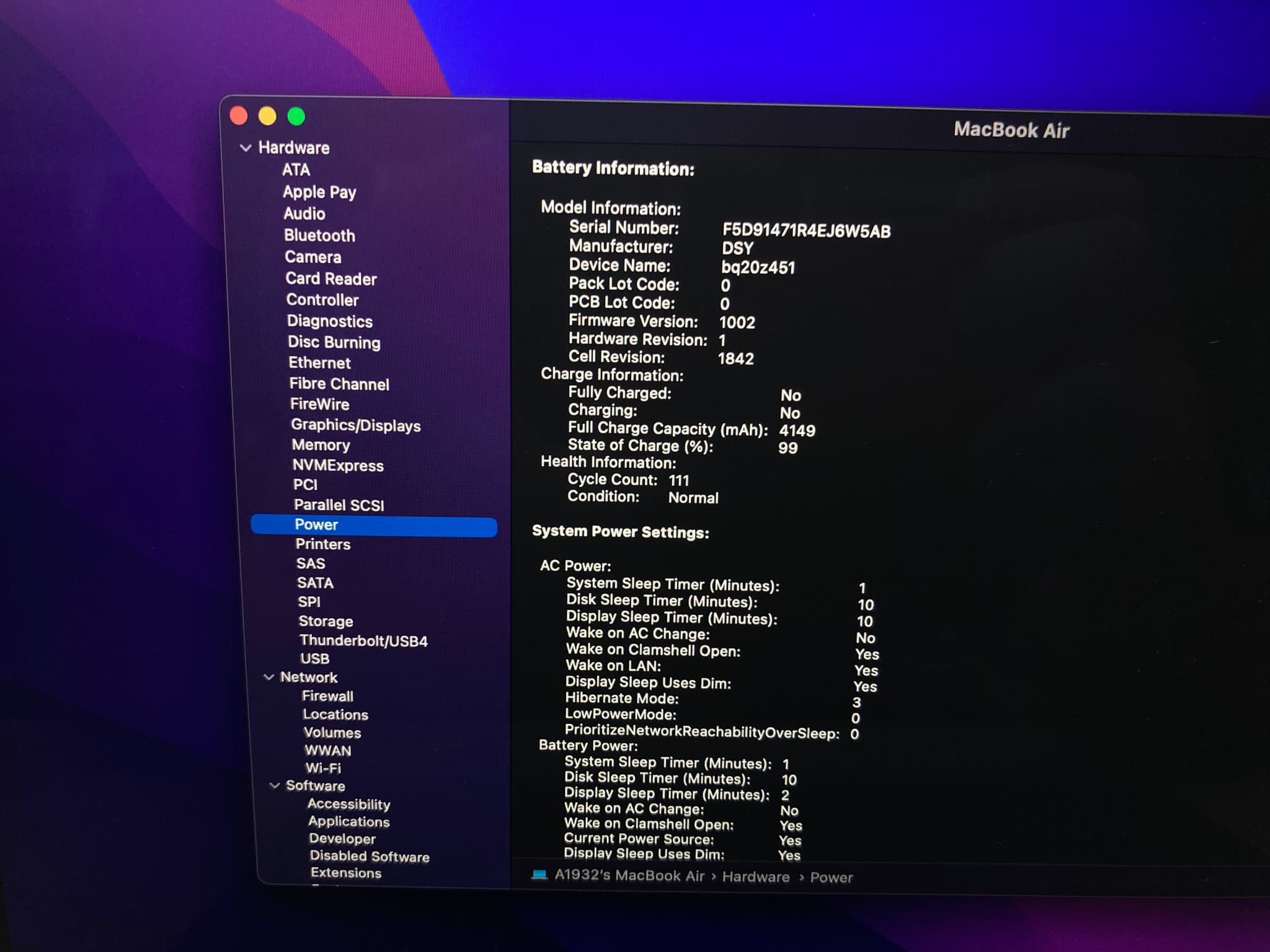The image size is (1270, 952).
Task: Click A1932's MacBook Air in path bar
Action: click(x=629, y=875)
